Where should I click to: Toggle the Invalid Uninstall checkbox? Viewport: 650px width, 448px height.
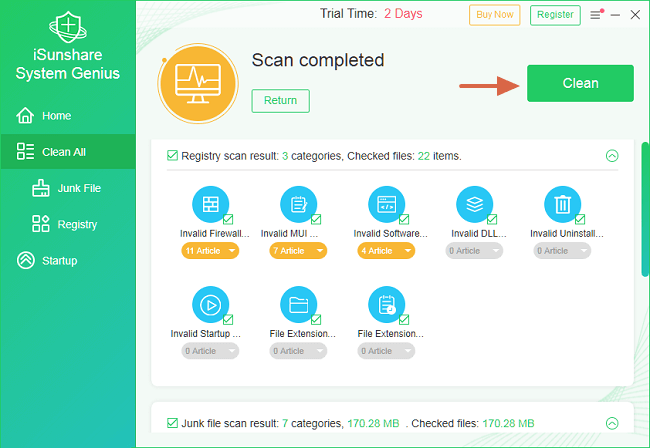click(x=580, y=219)
